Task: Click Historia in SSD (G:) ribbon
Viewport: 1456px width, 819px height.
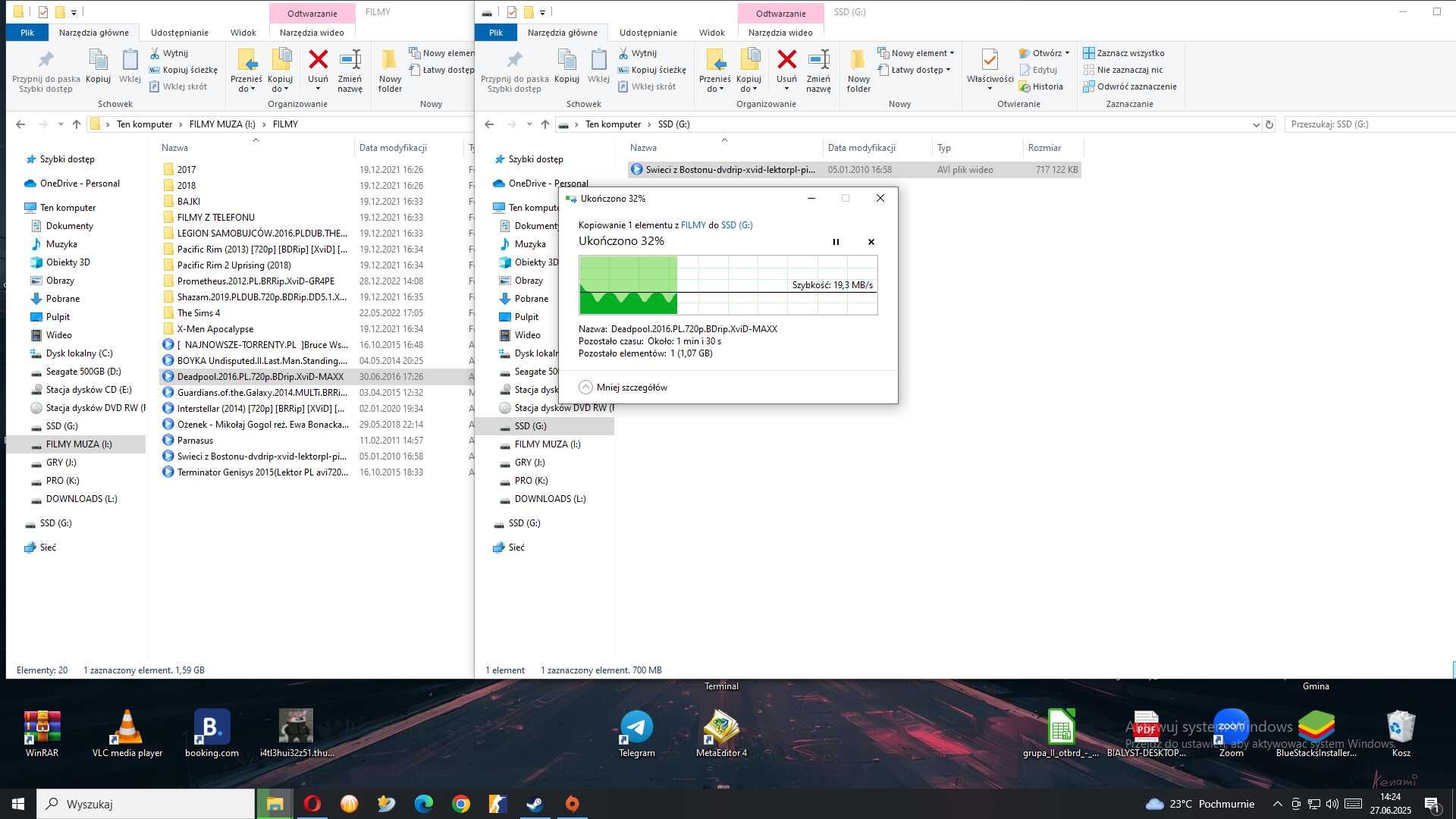Action: coord(1041,86)
